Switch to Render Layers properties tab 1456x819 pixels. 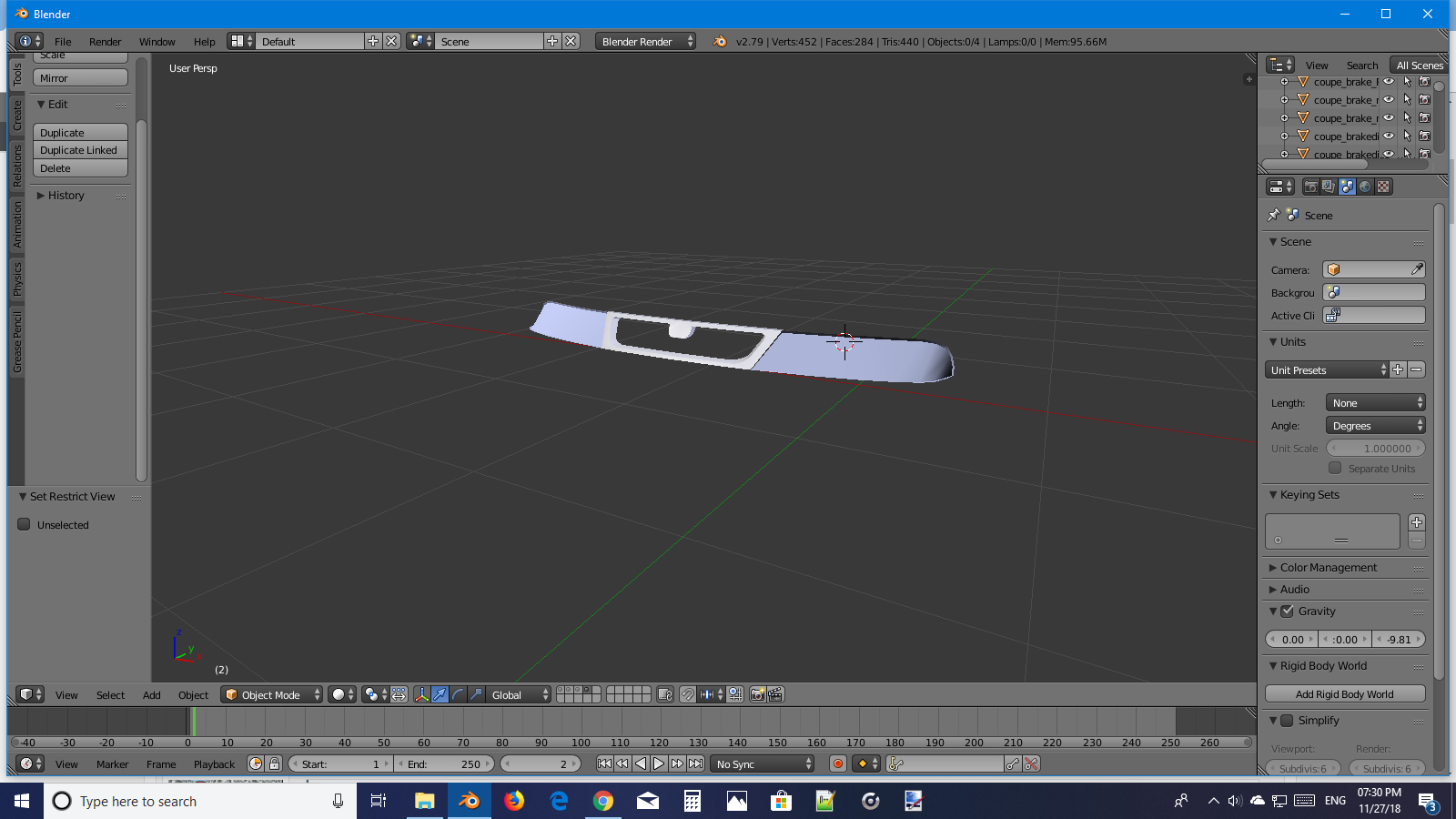(x=1329, y=187)
